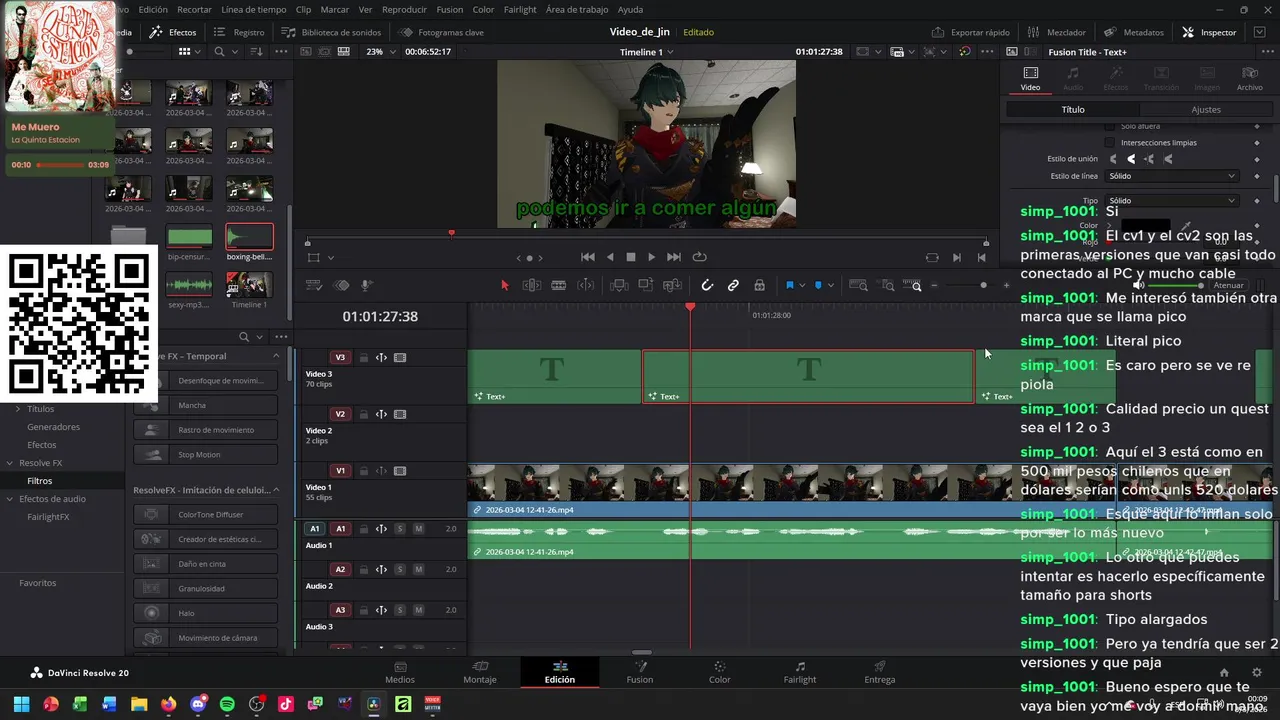Open Firefox from the Windows taskbar
This screenshot has width=1280, height=720.
click(x=168, y=704)
